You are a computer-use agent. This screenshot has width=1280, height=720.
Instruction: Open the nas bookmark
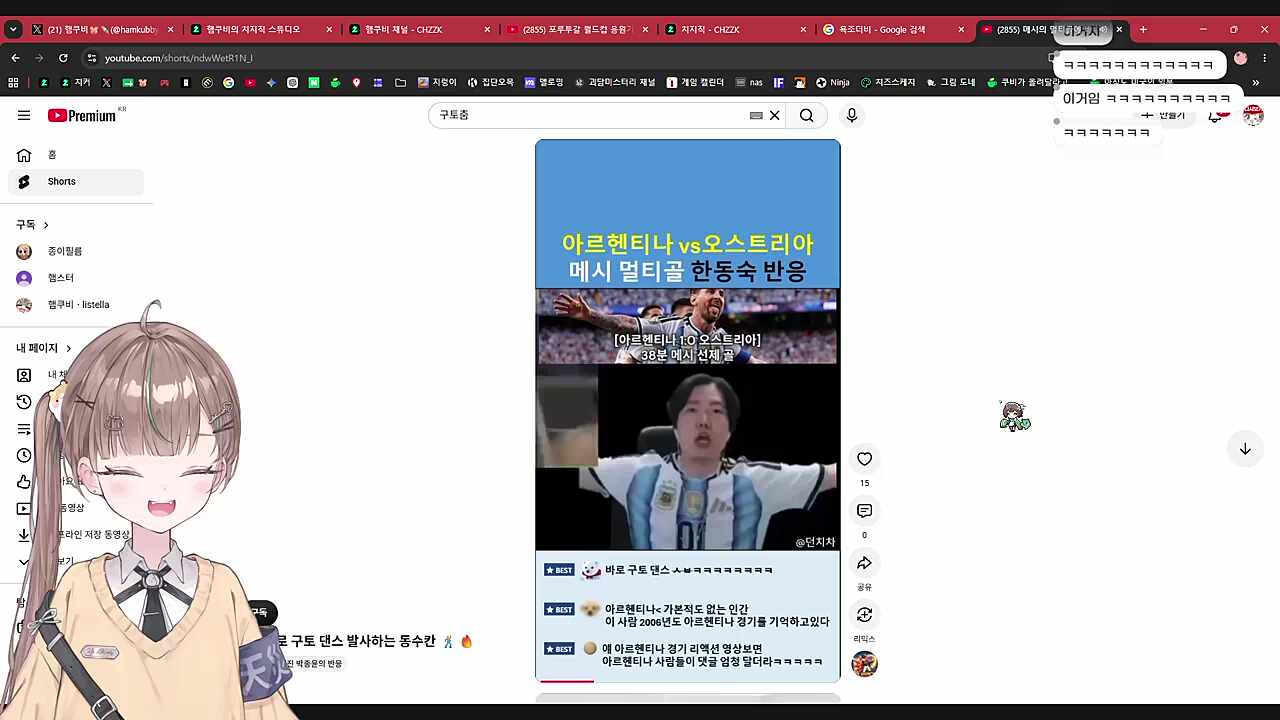pos(748,83)
